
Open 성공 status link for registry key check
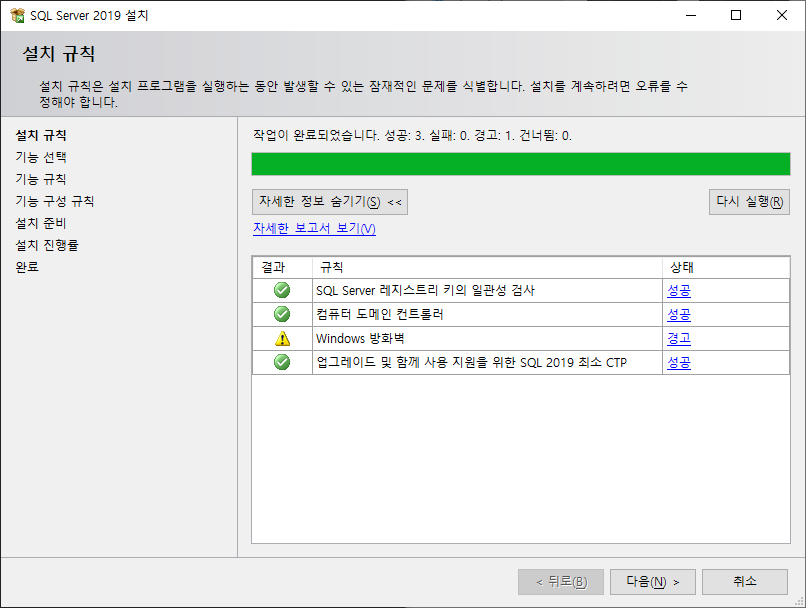679,290
